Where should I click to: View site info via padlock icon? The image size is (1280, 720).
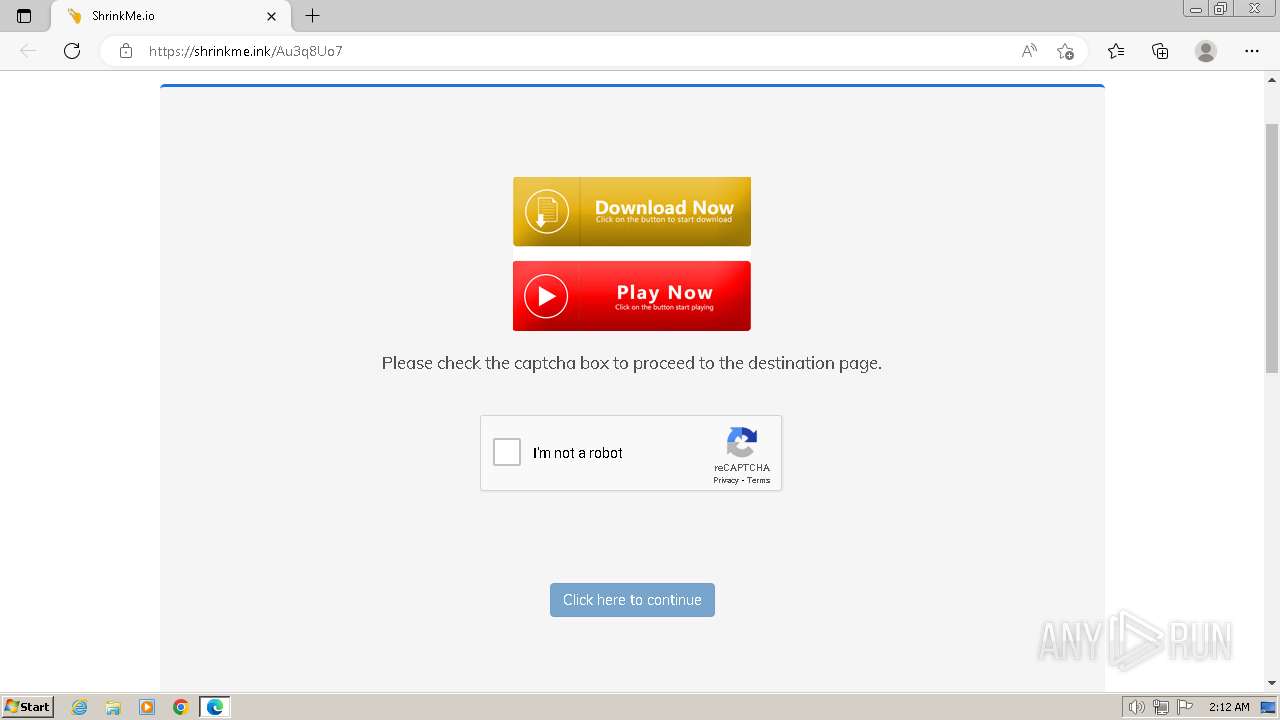pyautogui.click(x=126, y=51)
